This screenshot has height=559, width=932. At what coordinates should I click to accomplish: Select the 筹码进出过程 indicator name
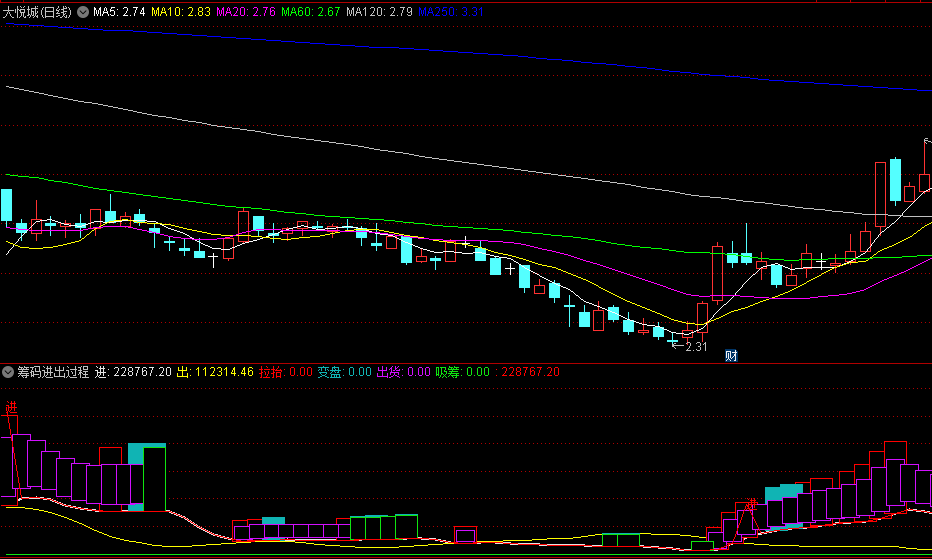click(x=53, y=372)
